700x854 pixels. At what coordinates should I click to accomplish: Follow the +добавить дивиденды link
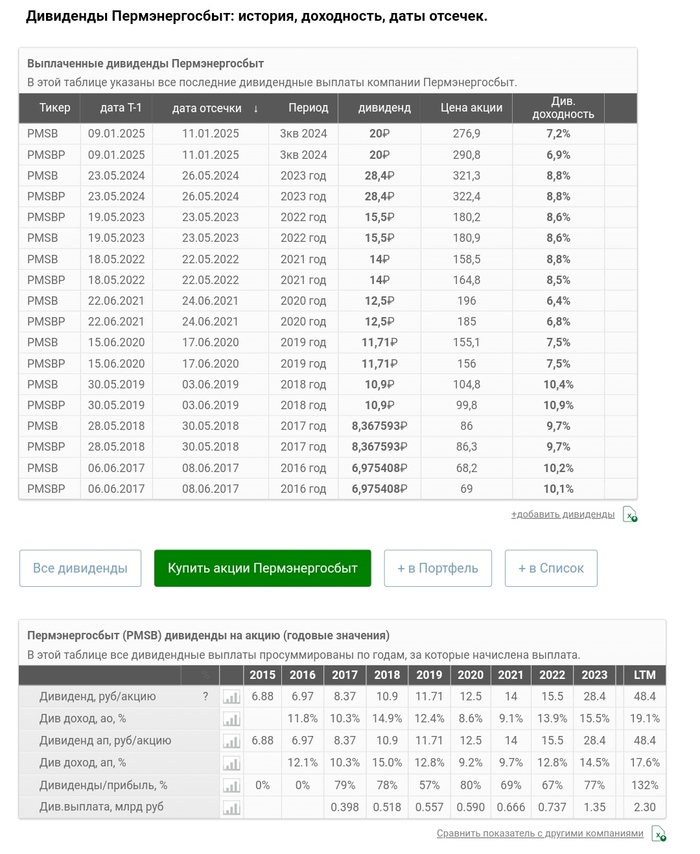(563, 515)
